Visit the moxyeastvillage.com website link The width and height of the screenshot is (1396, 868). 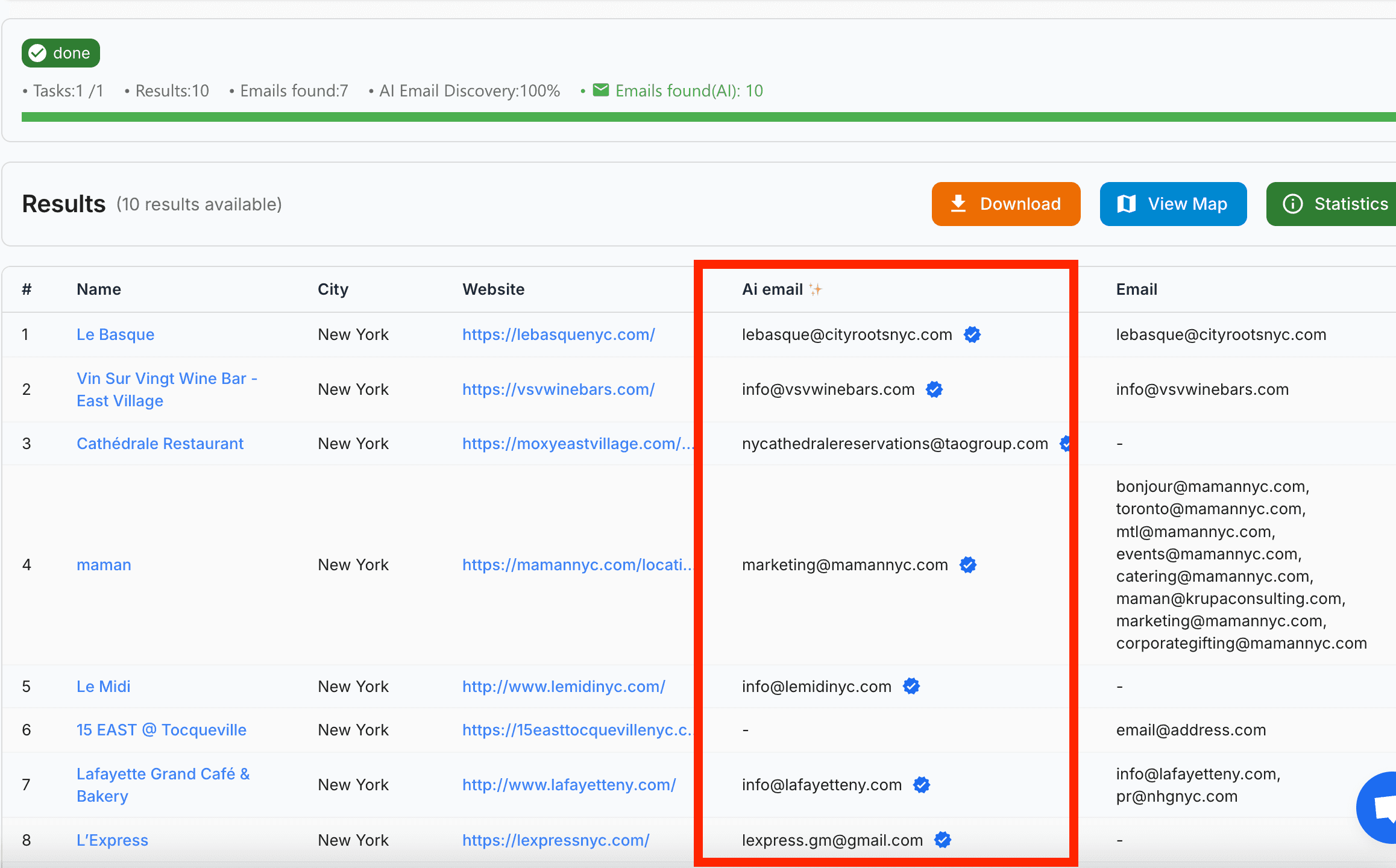click(x=577, y=444)
